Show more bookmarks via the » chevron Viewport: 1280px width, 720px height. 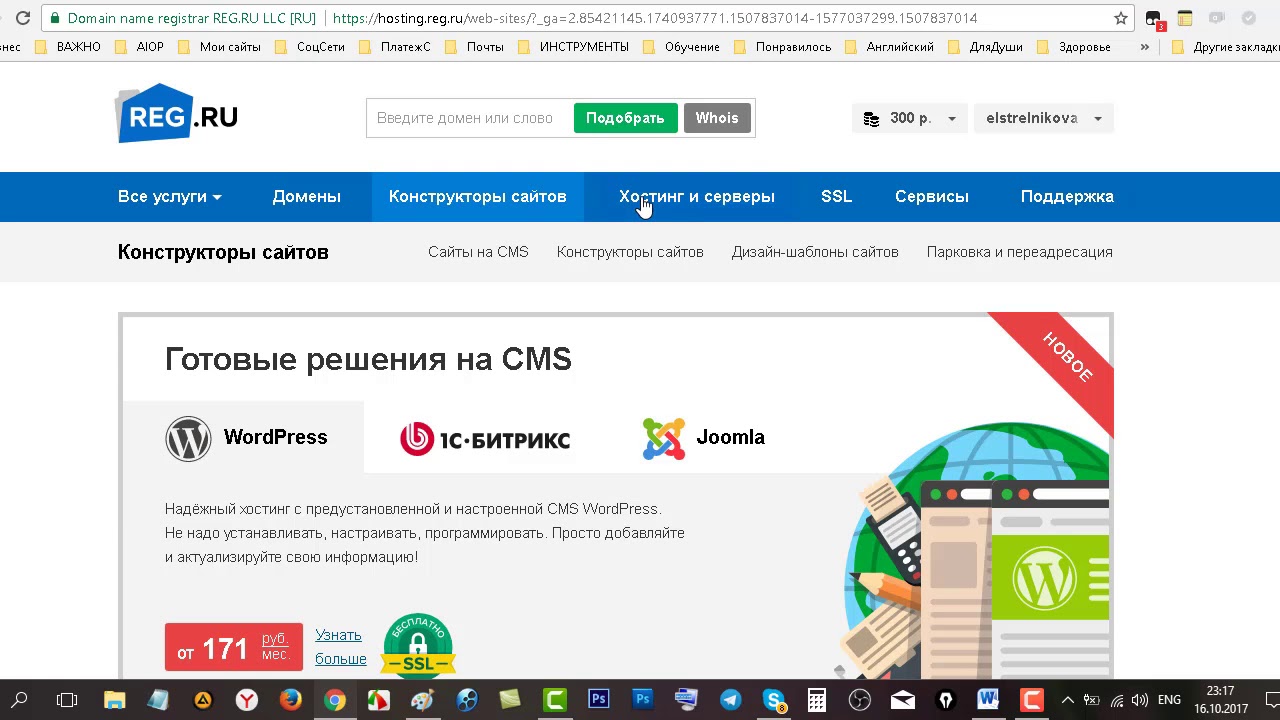pos(1145,47)
